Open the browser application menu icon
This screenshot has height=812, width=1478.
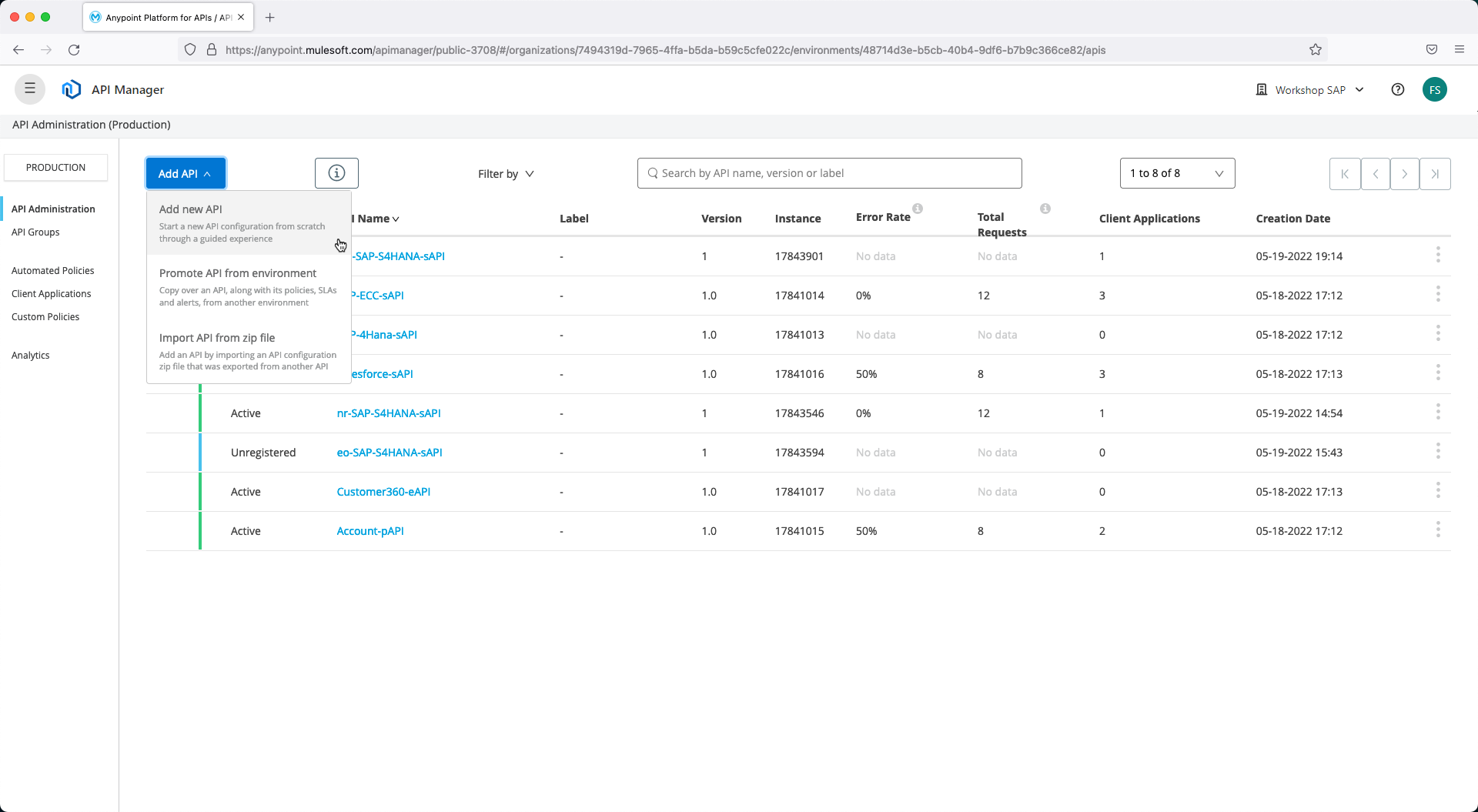tap(1460, 50)
